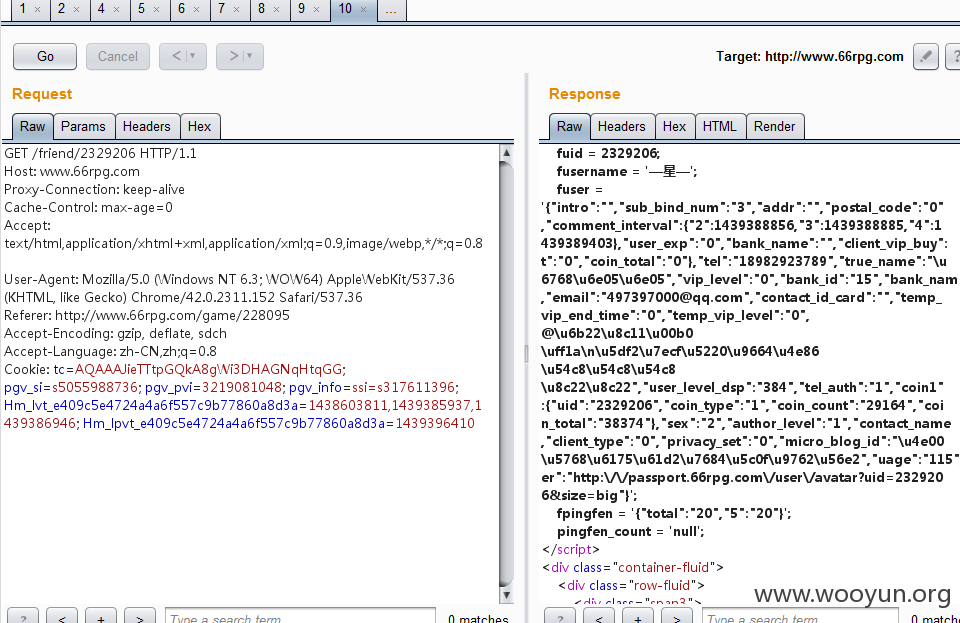Screen dimensions: 960x623
Task: Close Repeater tab 2
Action: pos(77,10)
